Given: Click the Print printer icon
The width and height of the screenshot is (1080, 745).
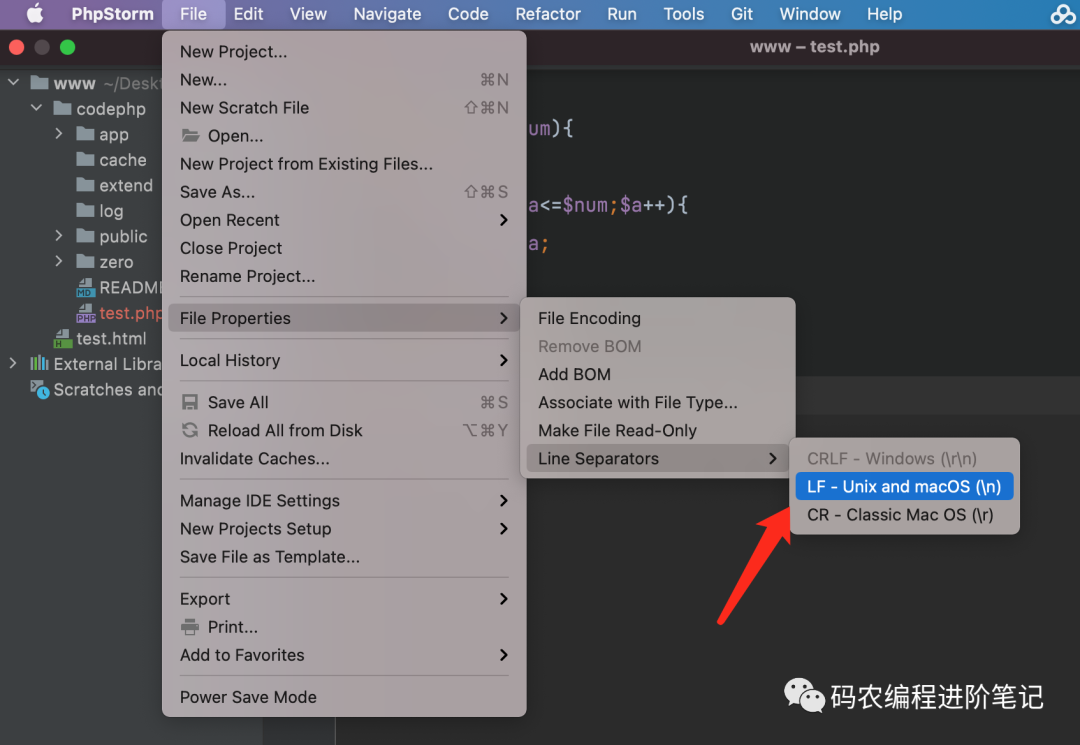Looking at the screenshot, I should pyautogui.click(x=190, y=627).
